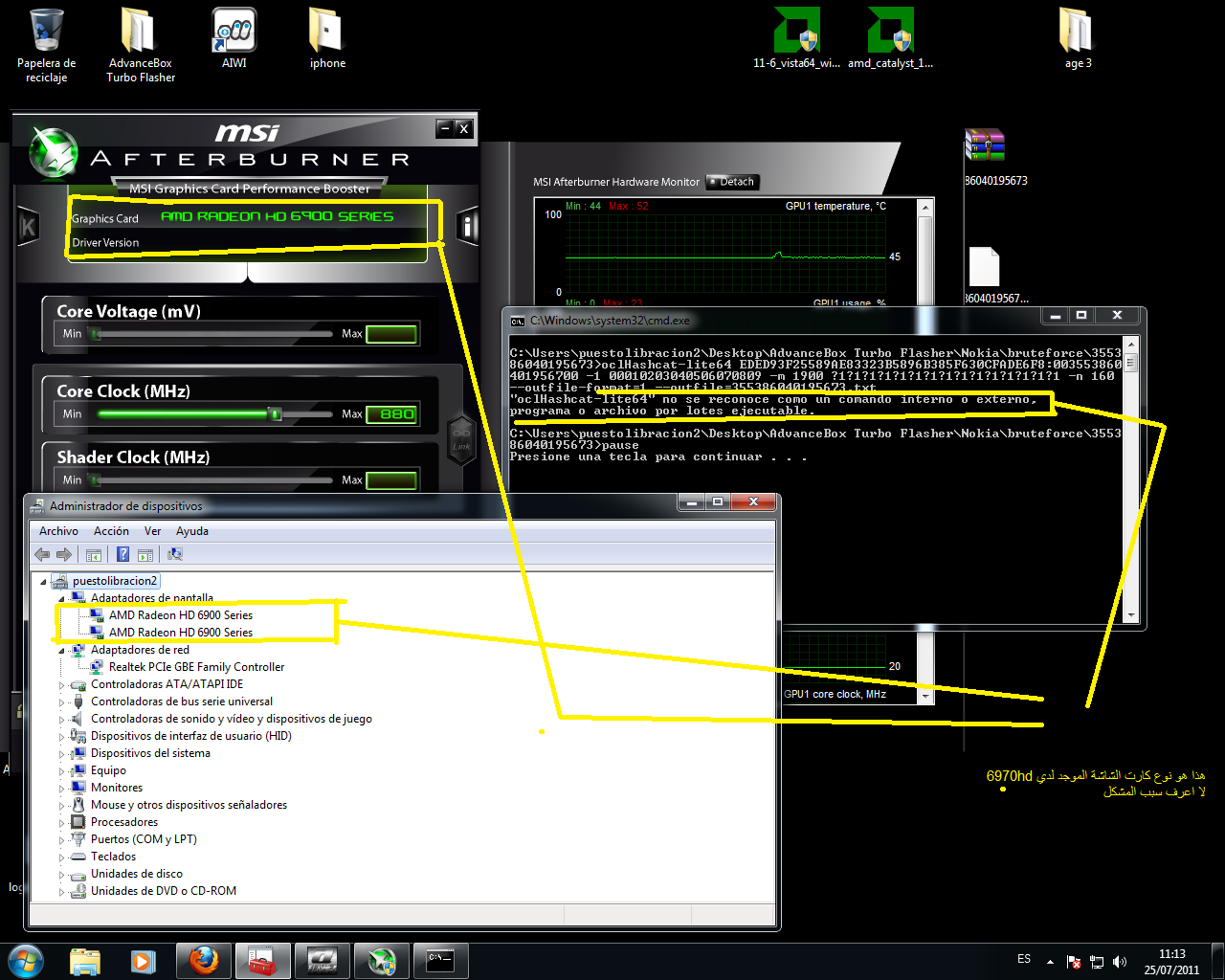Screen dimensions: 1225x980
Task: Click the Core Voltage slider handle
Action: 95,334
